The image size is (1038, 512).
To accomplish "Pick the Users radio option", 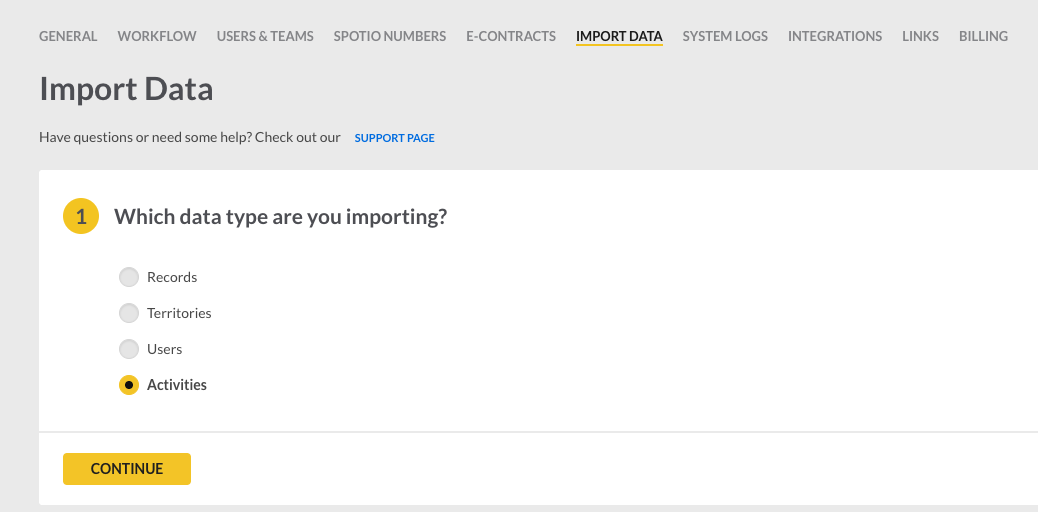I will click(x=128, y=348).
